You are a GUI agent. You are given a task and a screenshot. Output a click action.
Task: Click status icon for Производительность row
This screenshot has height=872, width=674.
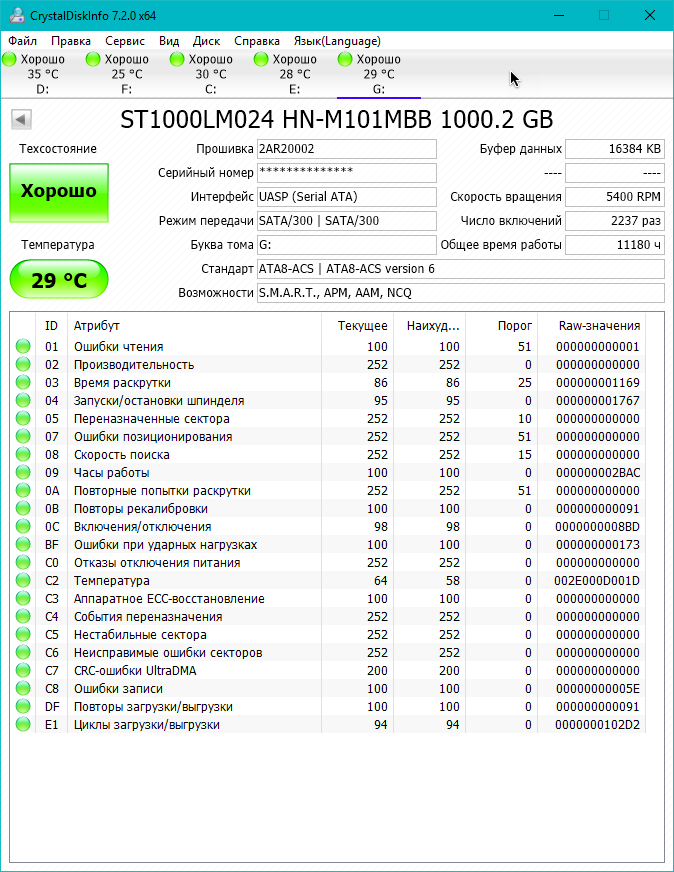23,365
